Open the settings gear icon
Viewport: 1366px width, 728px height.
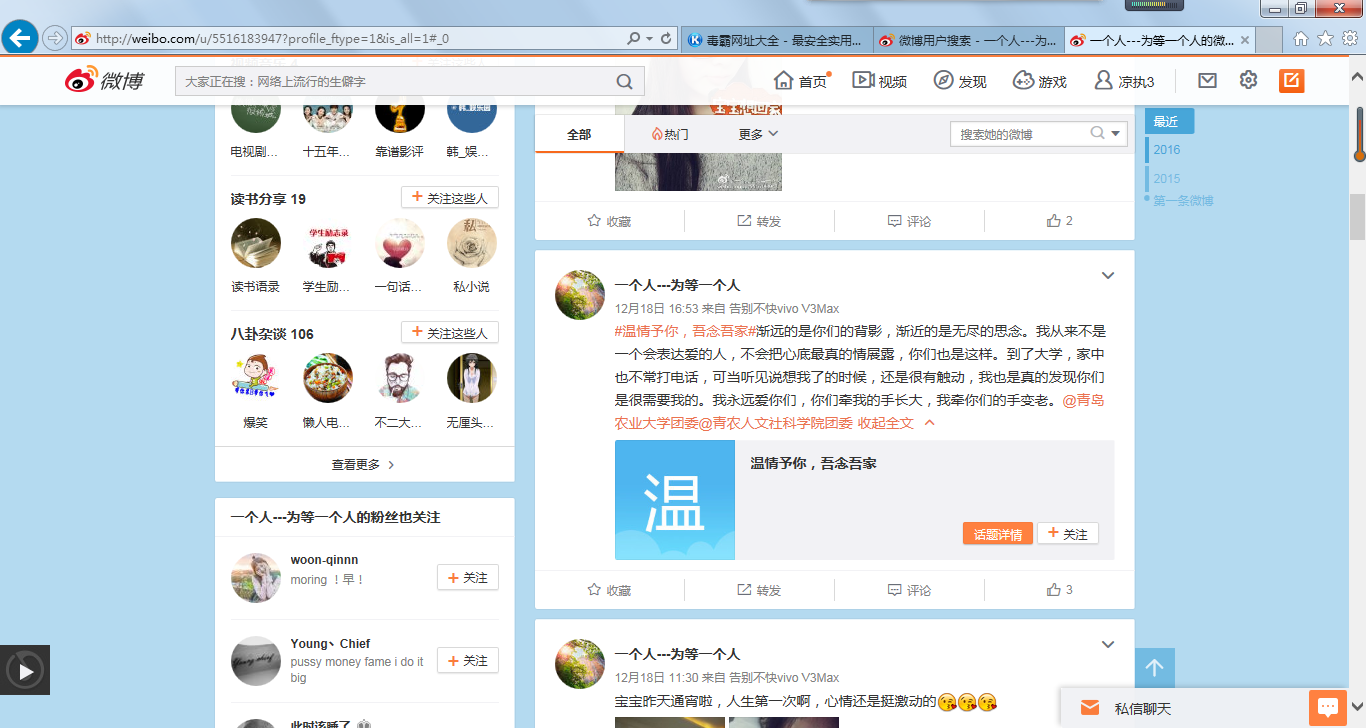[1248, 81]
